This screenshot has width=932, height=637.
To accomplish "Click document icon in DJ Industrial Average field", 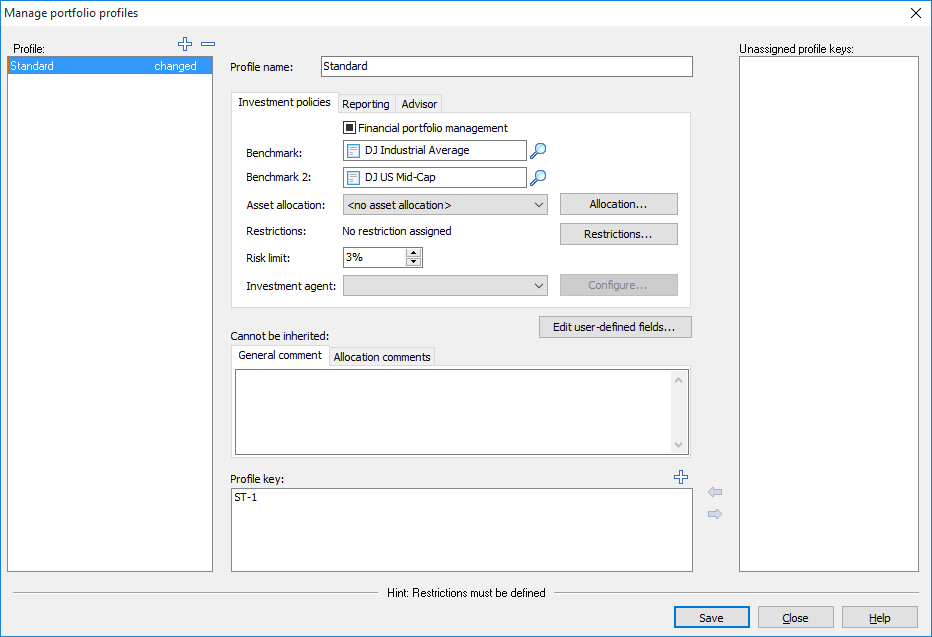I will click(353, 151).
